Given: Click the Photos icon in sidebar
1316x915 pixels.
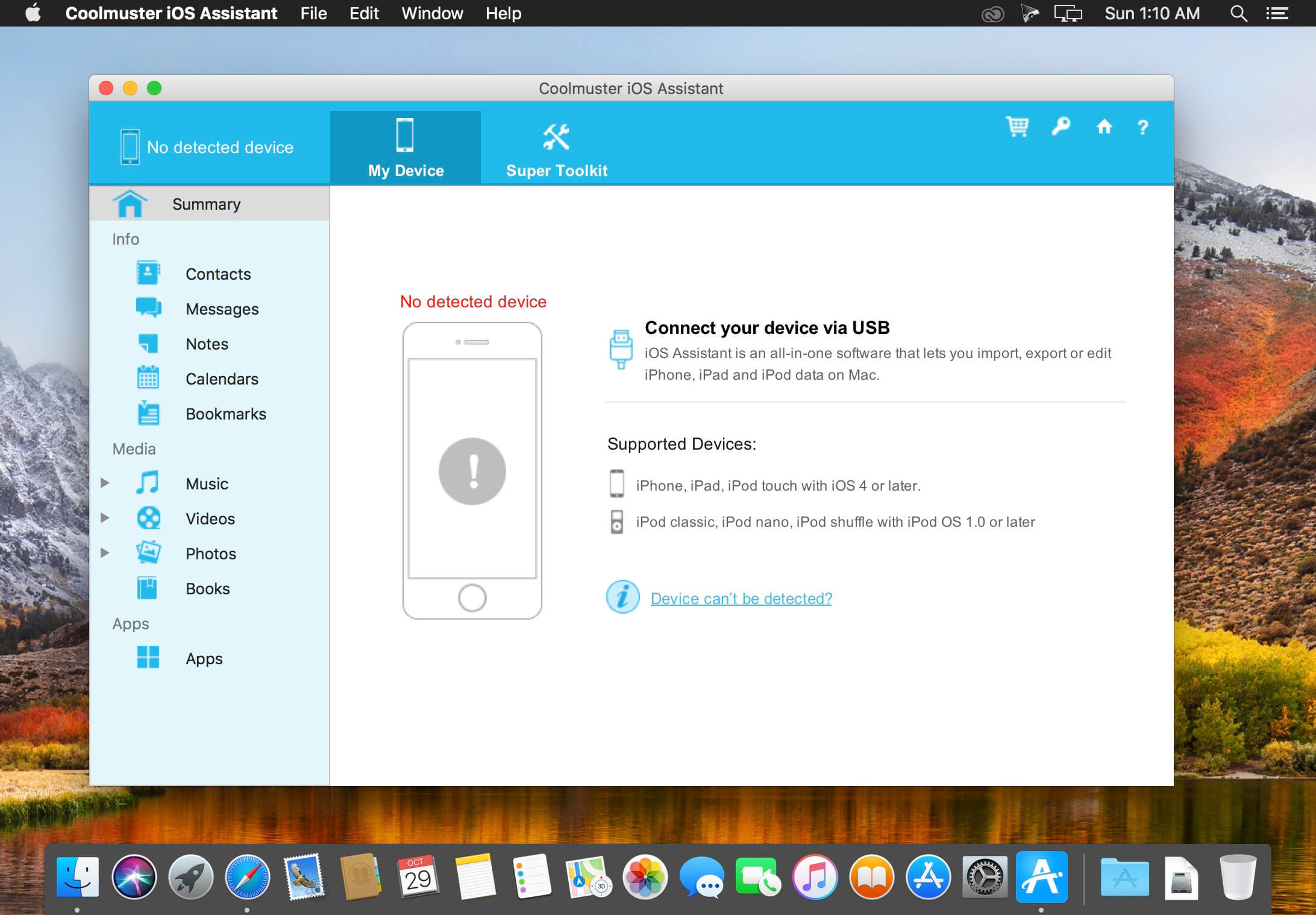Looking at the screenshot, I should pyautogui.click(x=148, y=552).
